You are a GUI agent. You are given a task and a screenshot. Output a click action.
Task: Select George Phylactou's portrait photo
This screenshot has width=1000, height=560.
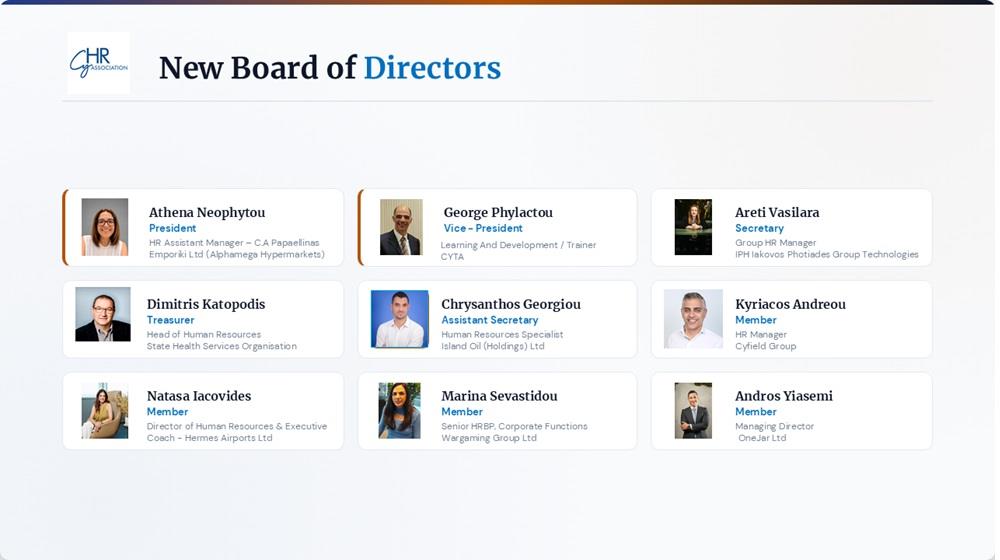click(x=401, y=227)
